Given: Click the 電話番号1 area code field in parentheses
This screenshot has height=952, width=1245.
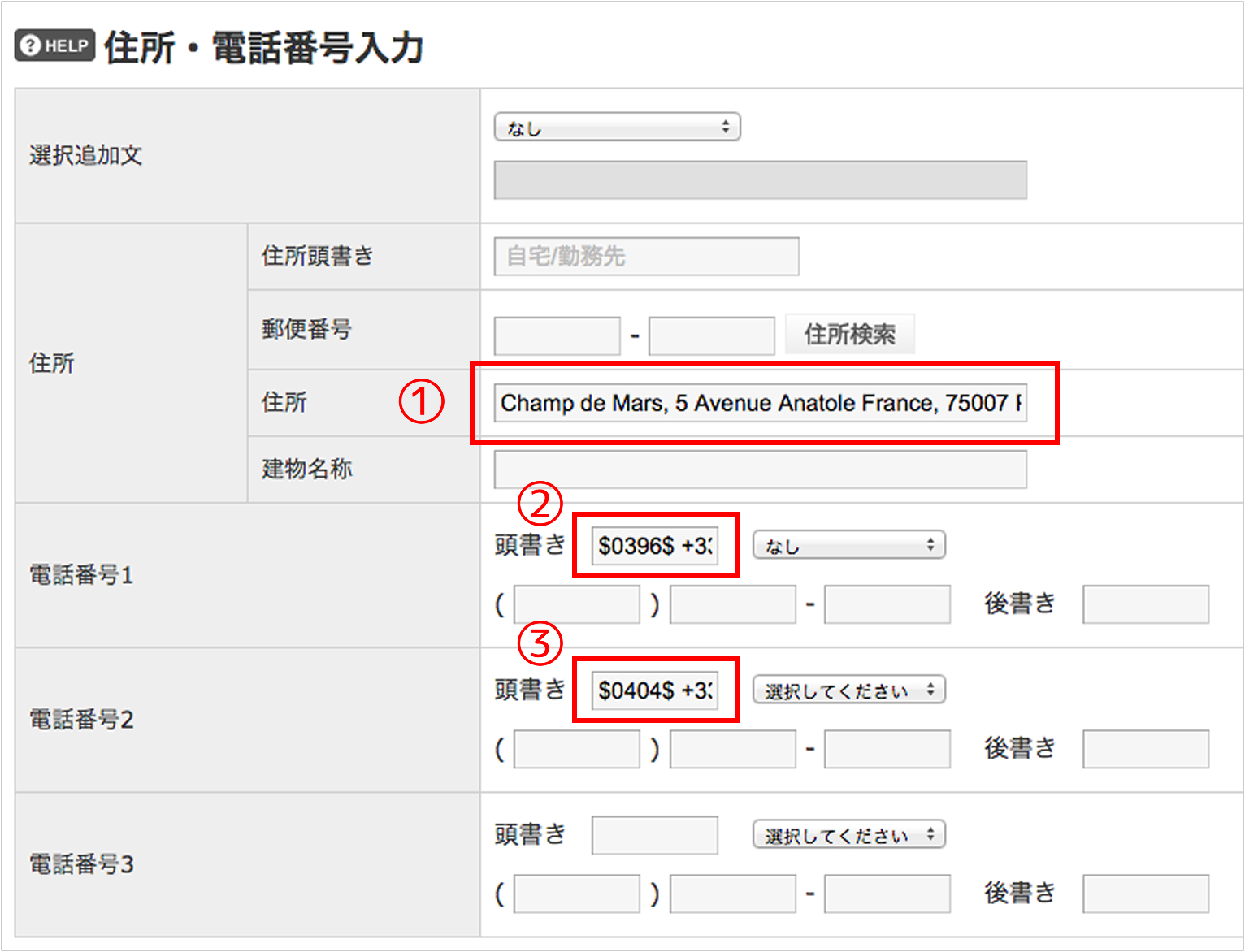Looking at the screenshot, I should pos(576,605).
